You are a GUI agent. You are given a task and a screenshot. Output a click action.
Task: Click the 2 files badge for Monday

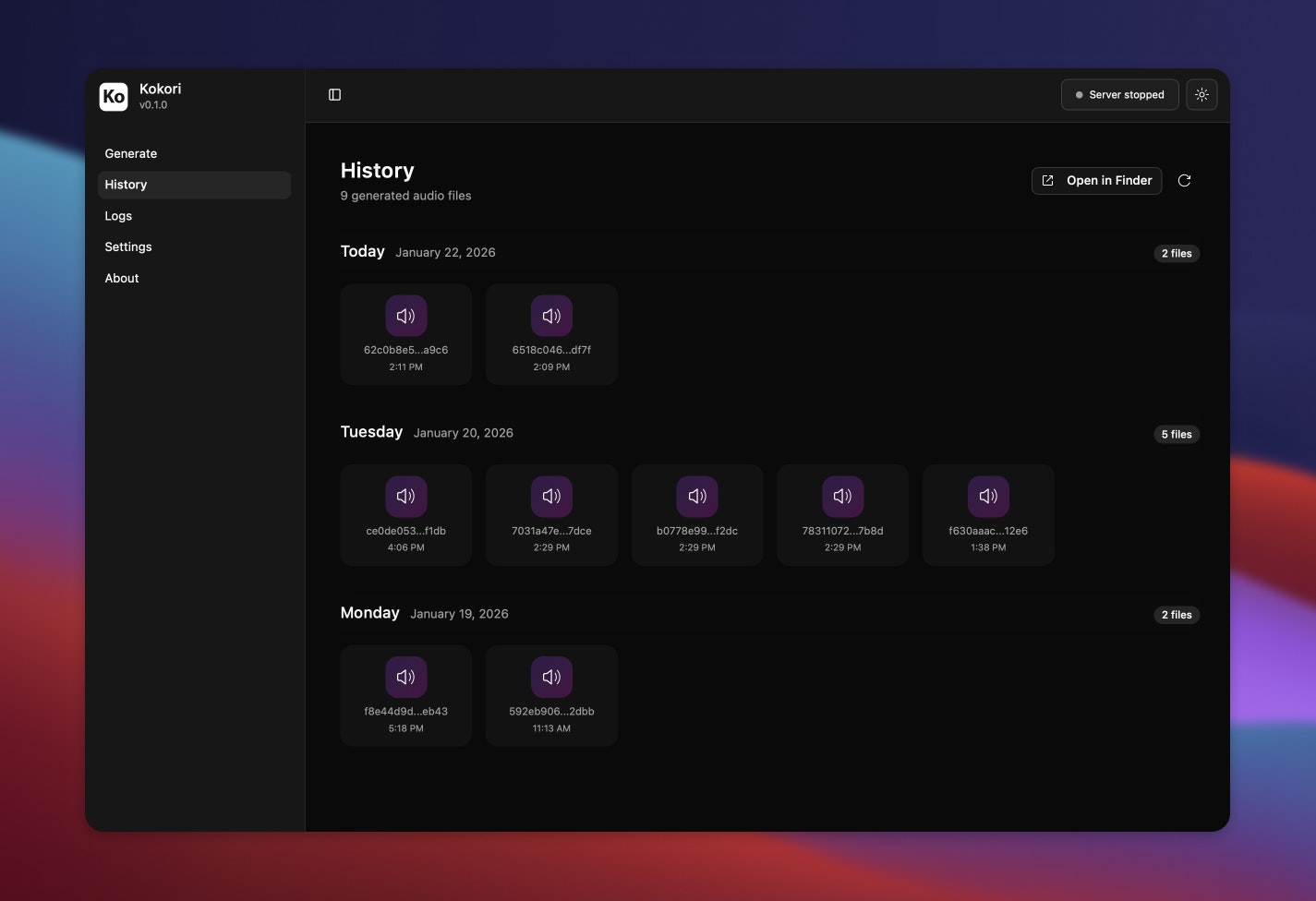coord(1177,615)
